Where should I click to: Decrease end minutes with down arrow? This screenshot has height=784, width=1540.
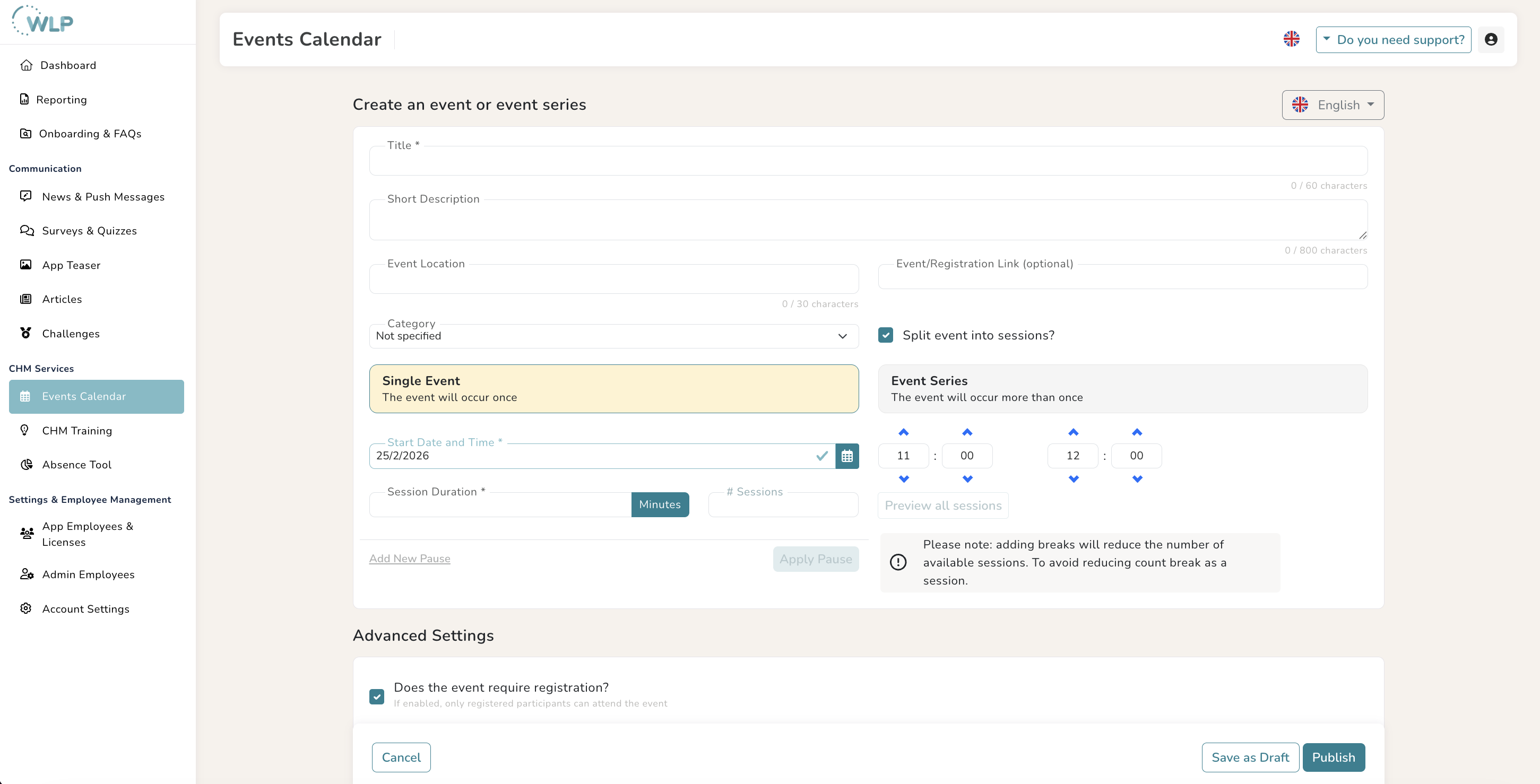[x=1137, y=478]
